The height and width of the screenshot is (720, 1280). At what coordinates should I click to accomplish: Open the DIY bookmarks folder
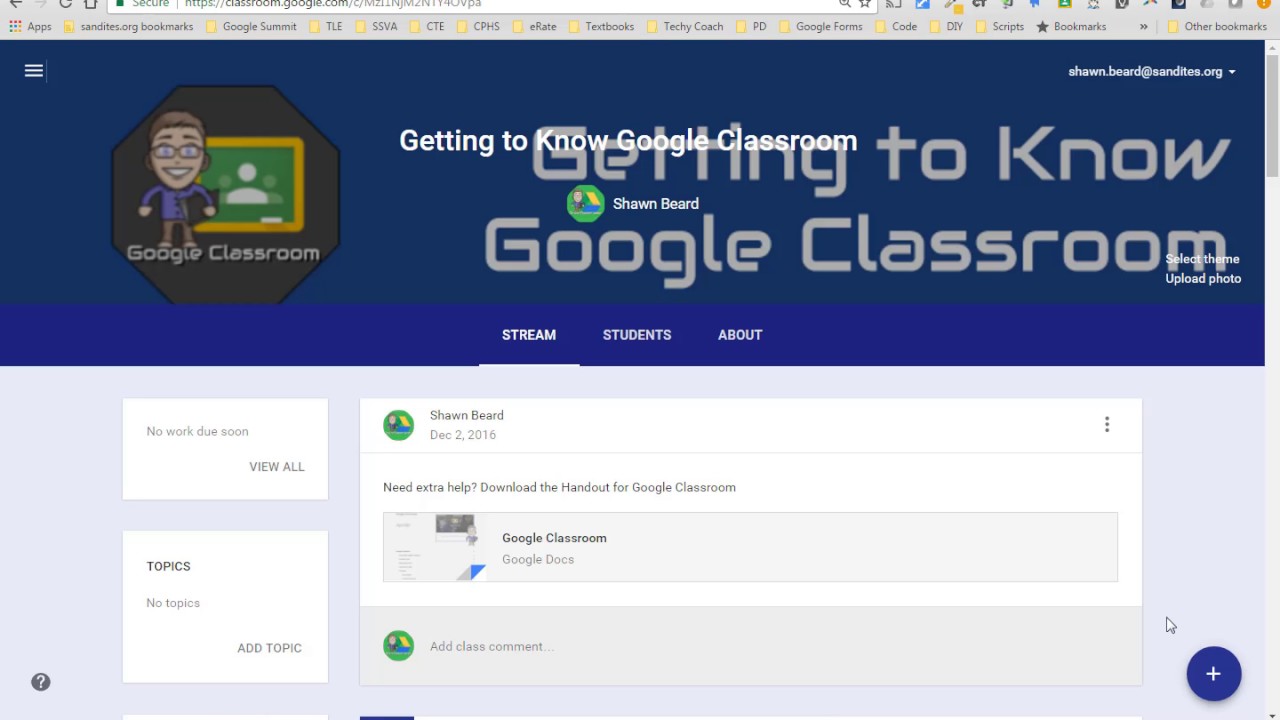[x=946, y=27]
